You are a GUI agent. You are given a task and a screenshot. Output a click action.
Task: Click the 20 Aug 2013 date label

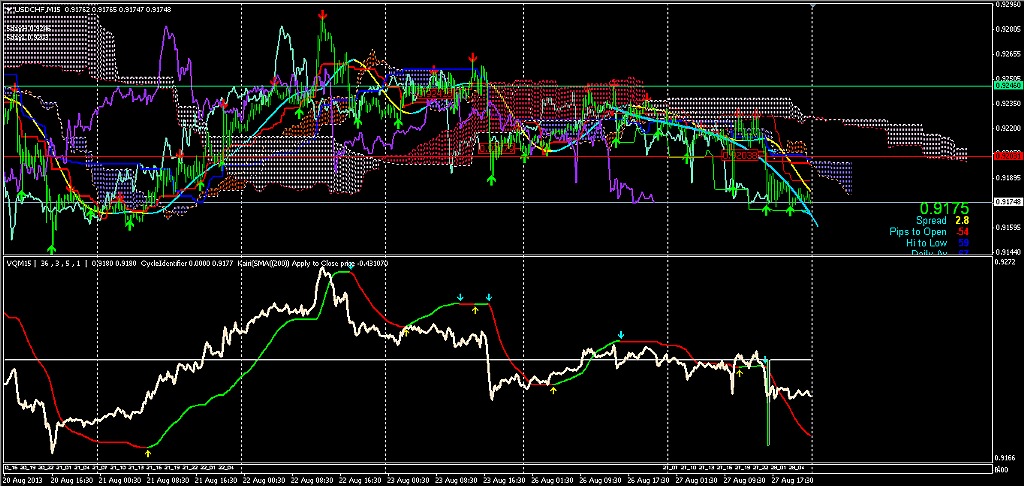(x=20, y=479)
